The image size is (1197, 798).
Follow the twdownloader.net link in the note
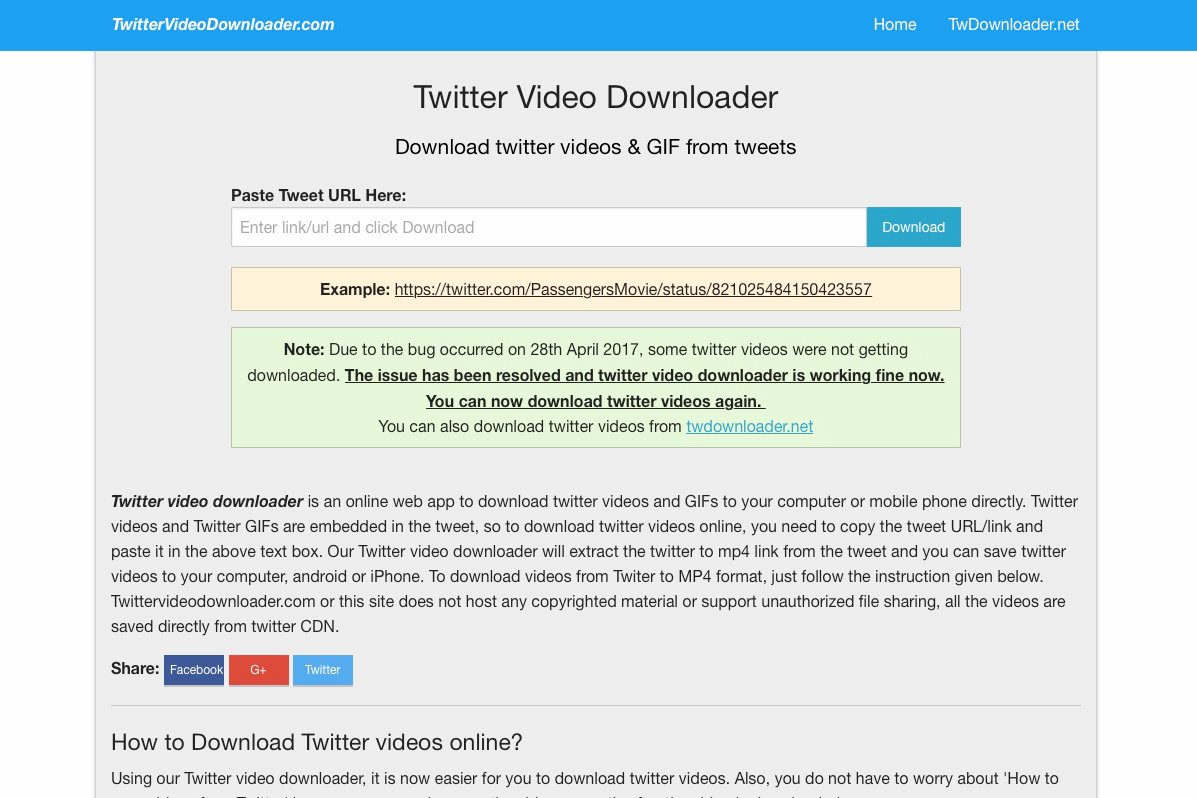749,426
